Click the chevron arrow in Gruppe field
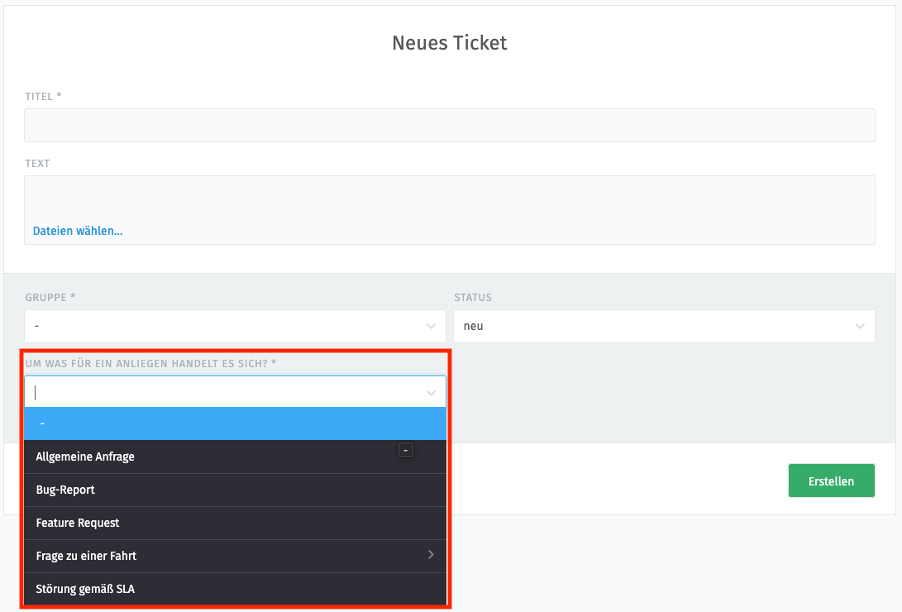This screenshot has height=612, width=902. point(431,326)
